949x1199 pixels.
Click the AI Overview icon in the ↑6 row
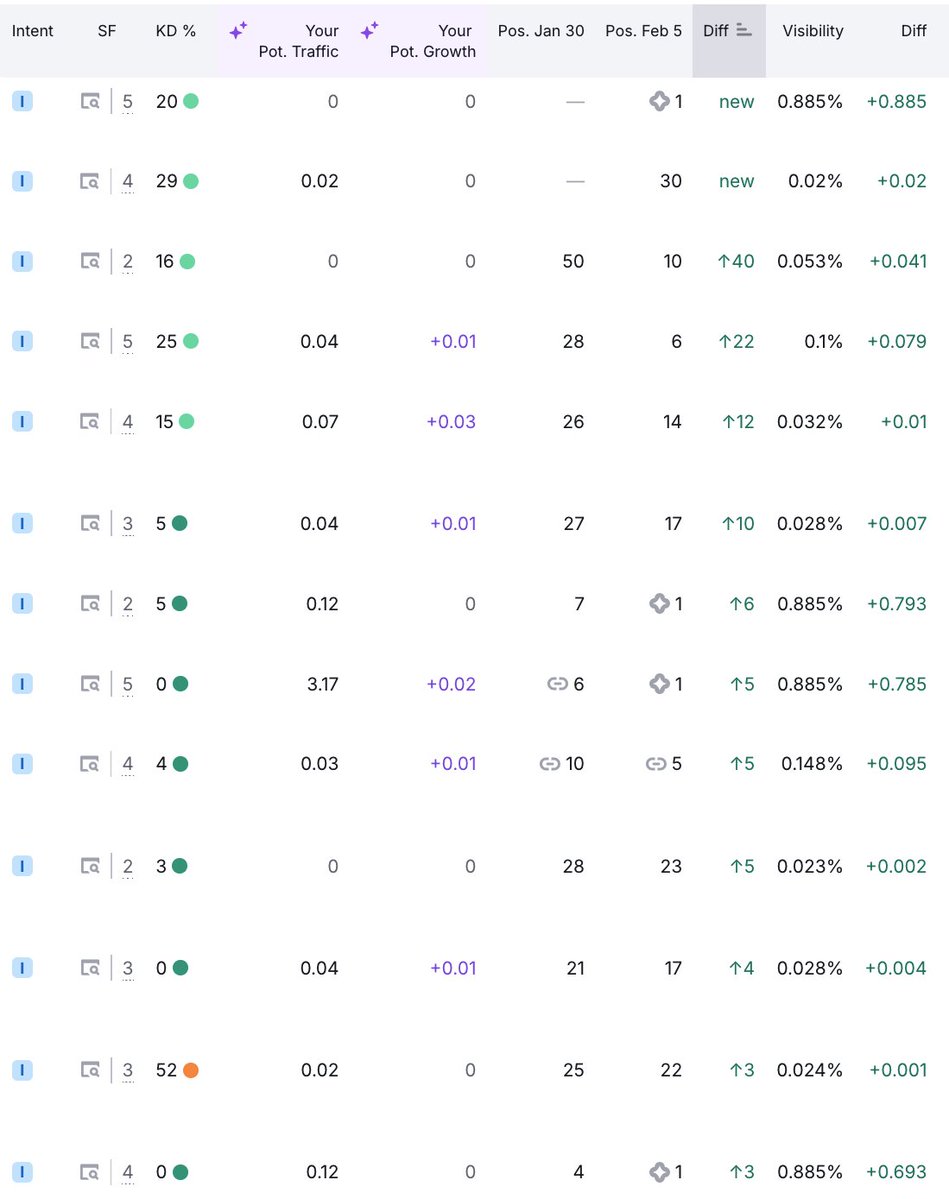[x=659, y=604]
